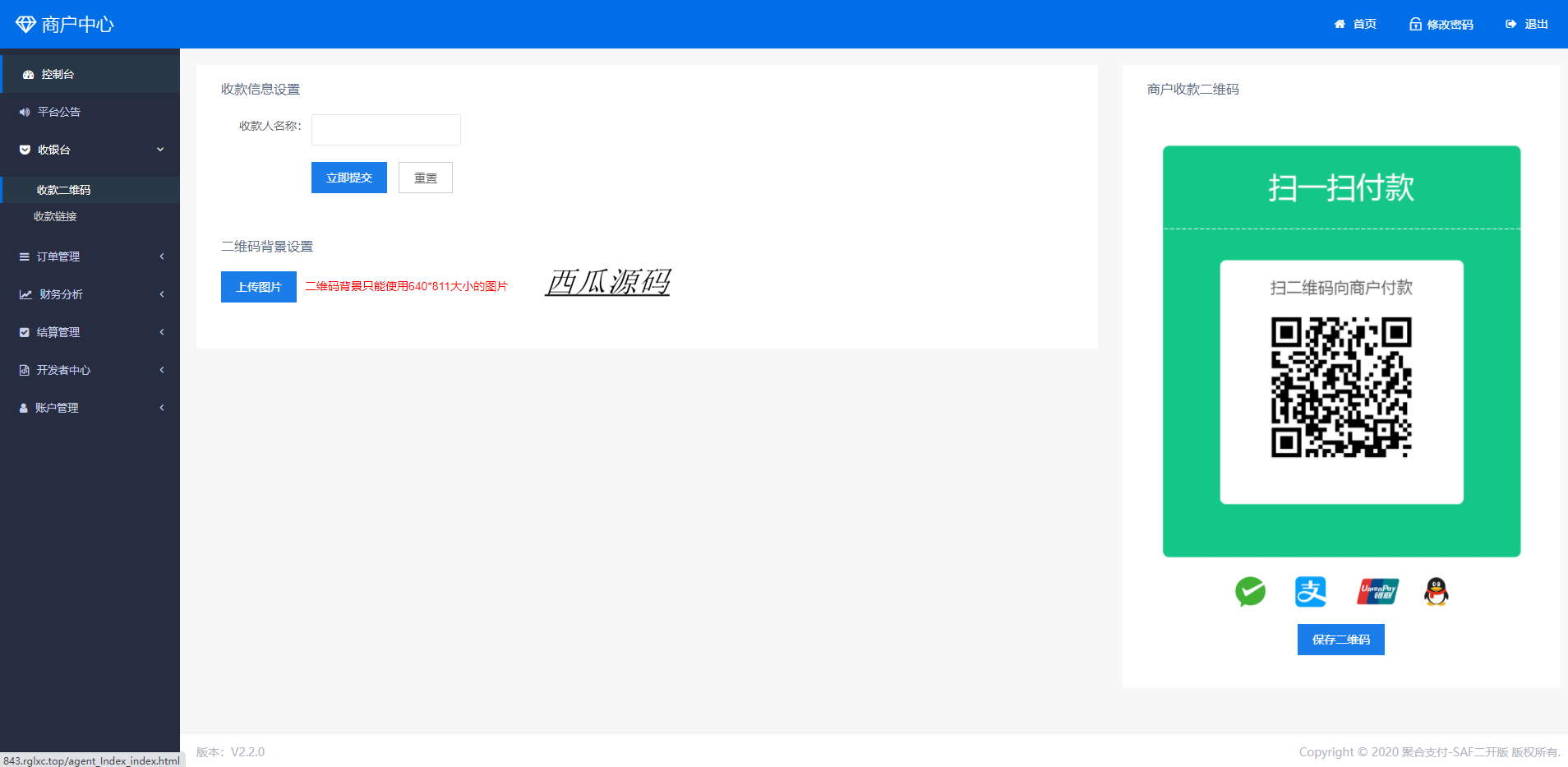This screenshot has height=767, width=1568.
Task: Click the 收款人名称 field label
Action: (x=270, y=126)
